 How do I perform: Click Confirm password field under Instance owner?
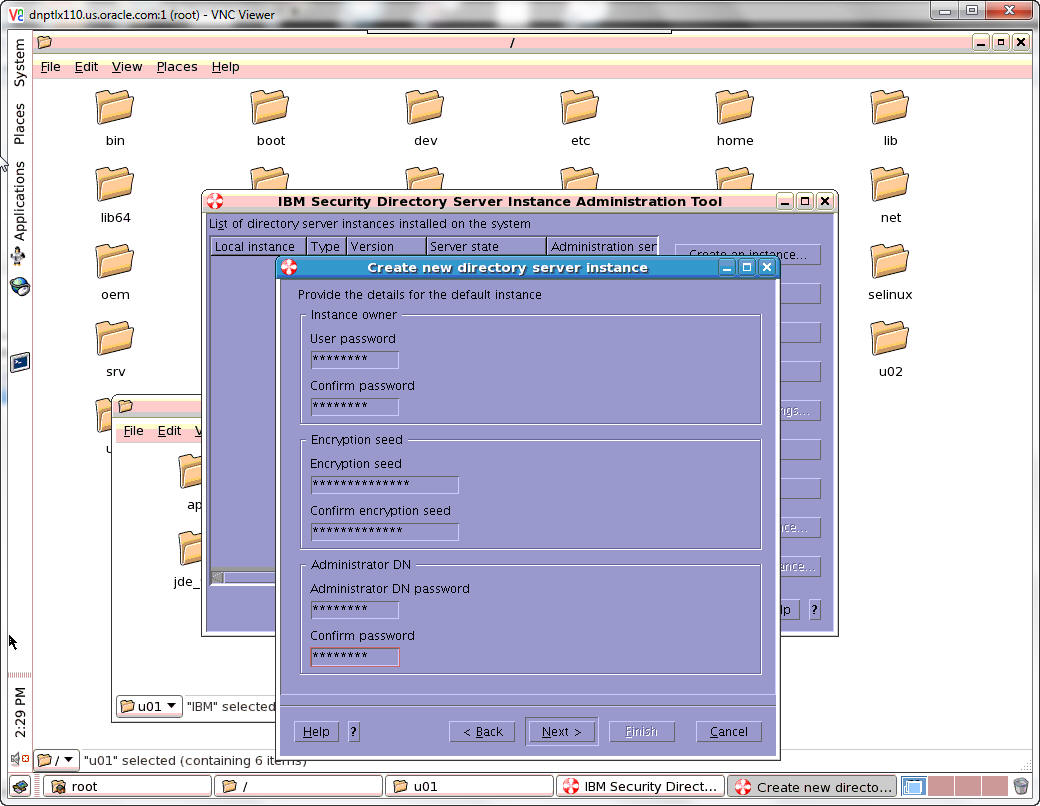[355, 407]
